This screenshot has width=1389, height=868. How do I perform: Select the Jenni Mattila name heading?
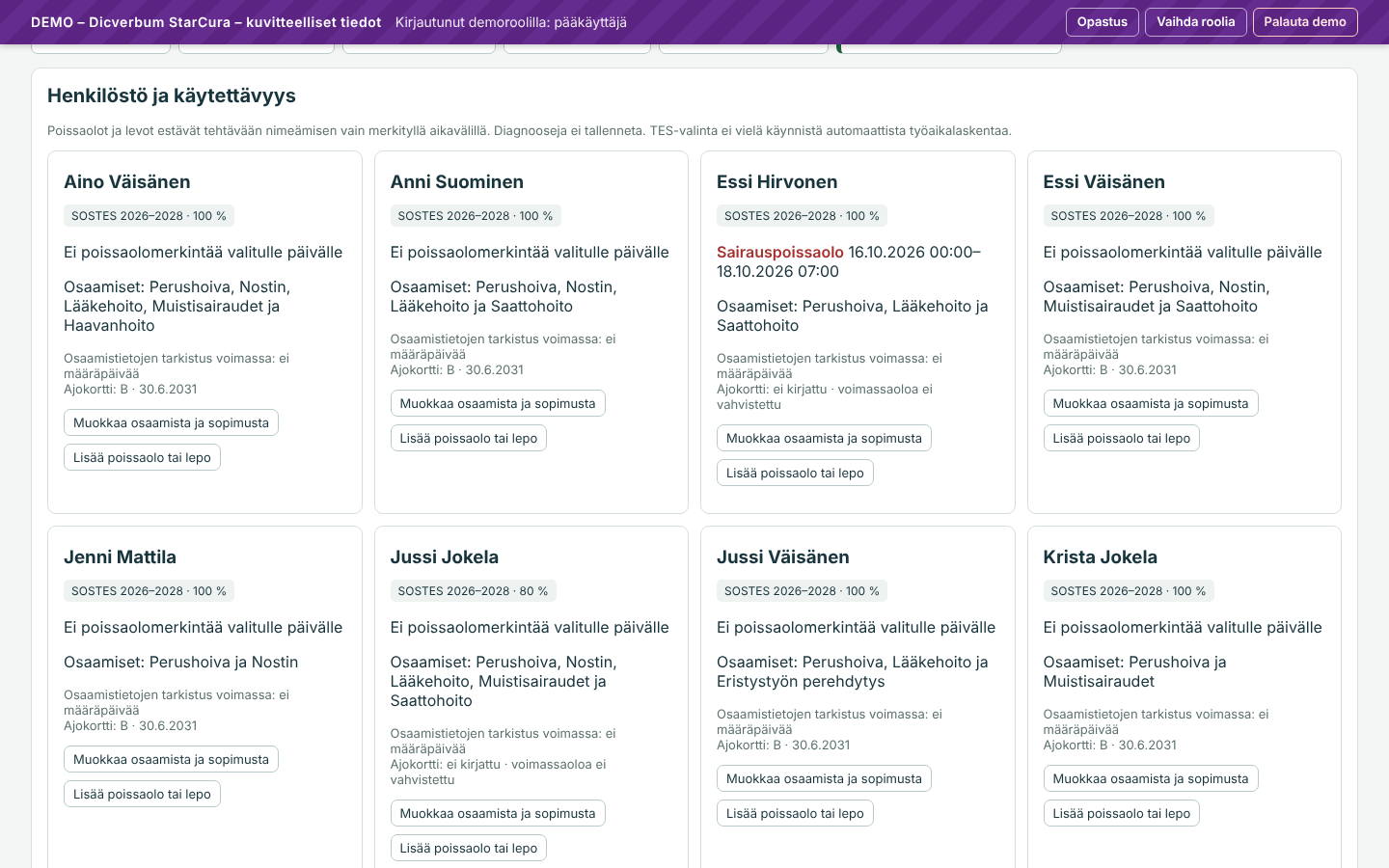tap(121, 556)
